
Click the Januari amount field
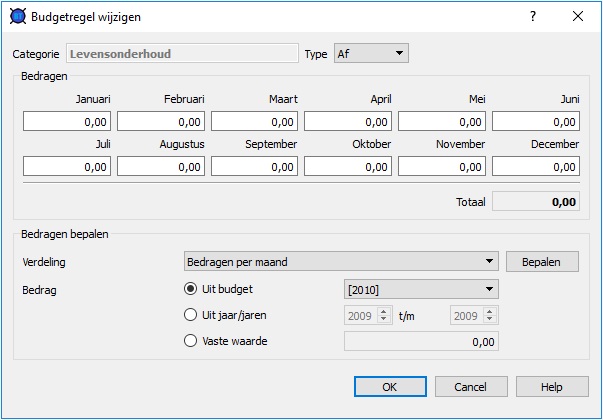click(x=66, y=122)
